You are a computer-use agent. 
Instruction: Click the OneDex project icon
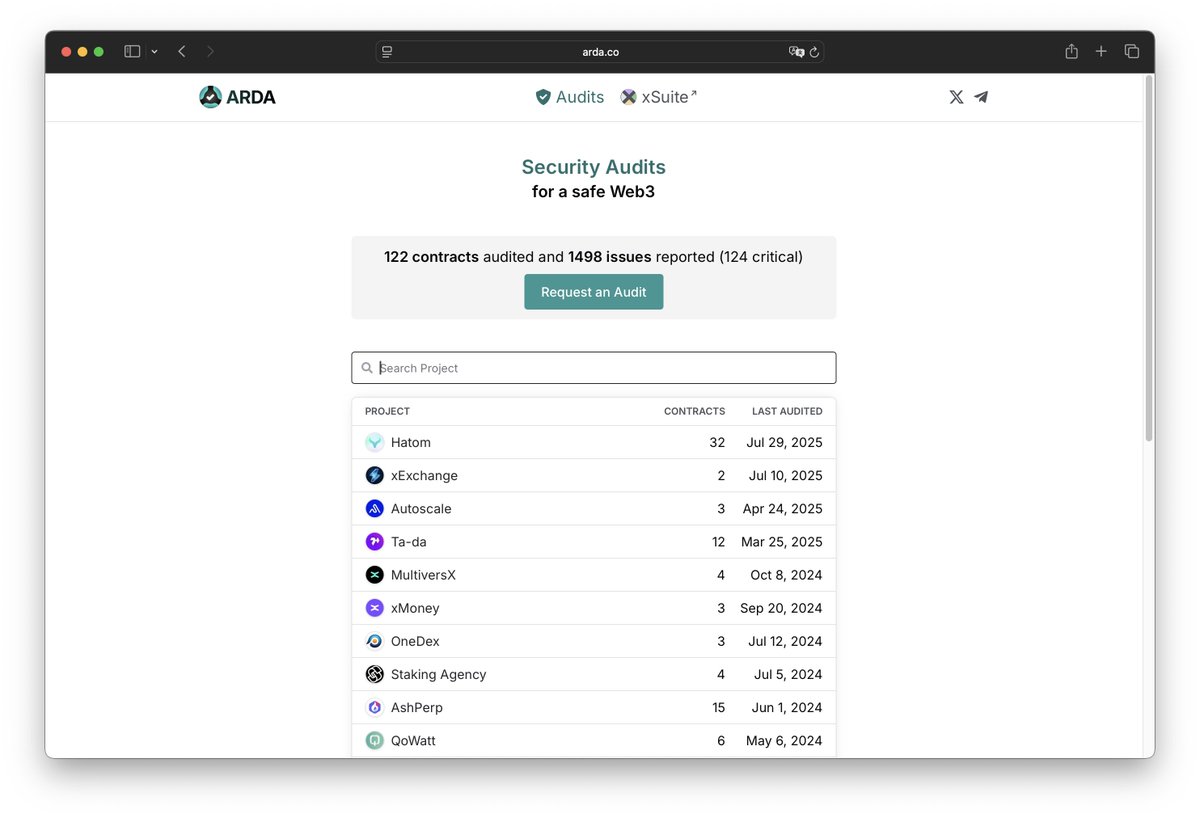pos(375,641)
